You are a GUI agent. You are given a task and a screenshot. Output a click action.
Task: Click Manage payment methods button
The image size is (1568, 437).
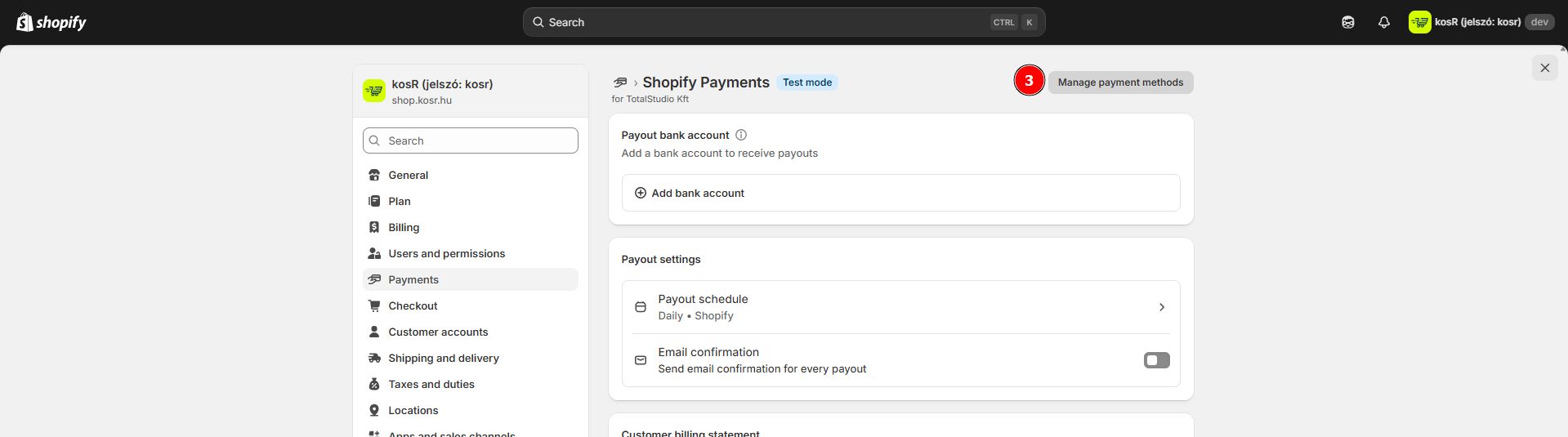1120,82
